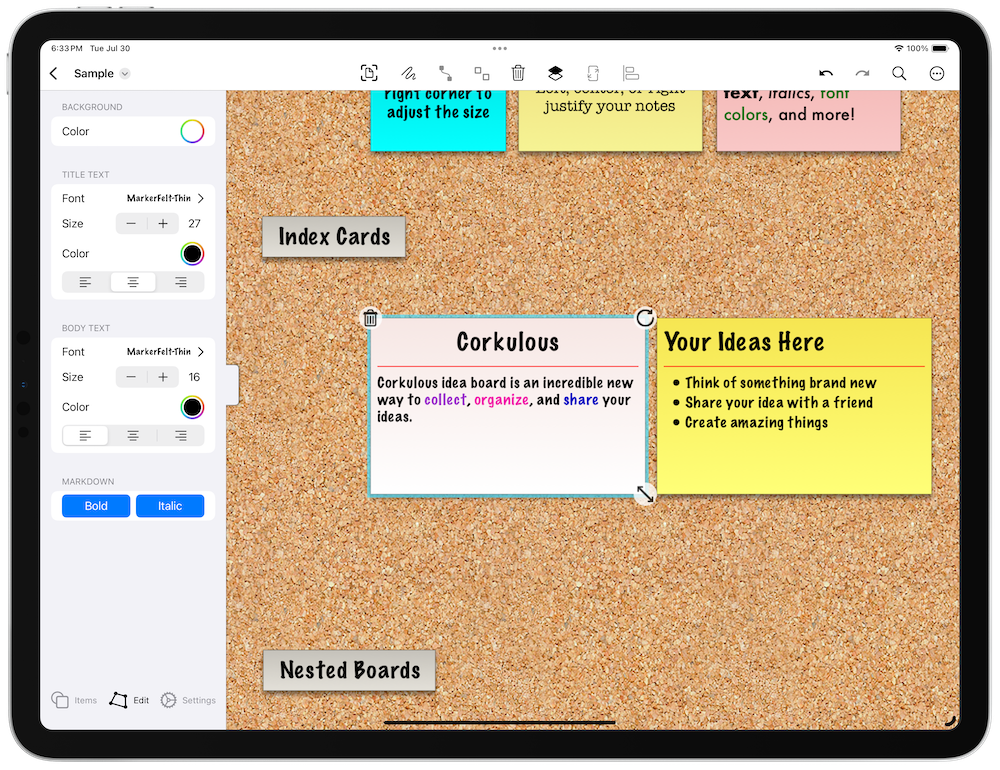Go back with the left chevron
Image resolution: width=1000 pixels, height=770 pixels.
coord(54,73)
